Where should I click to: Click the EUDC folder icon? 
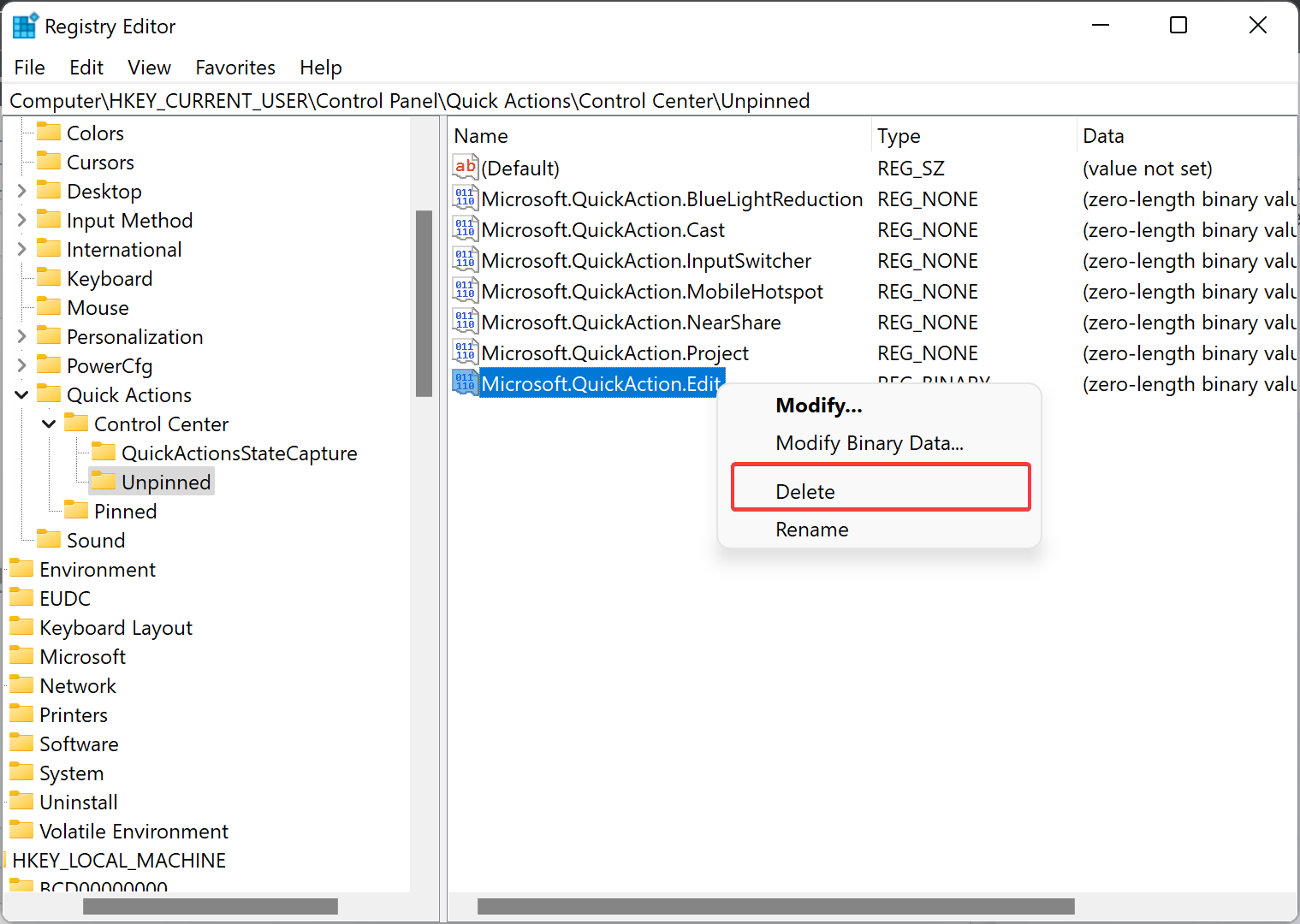pyautogui.click(x=21, y=597)
